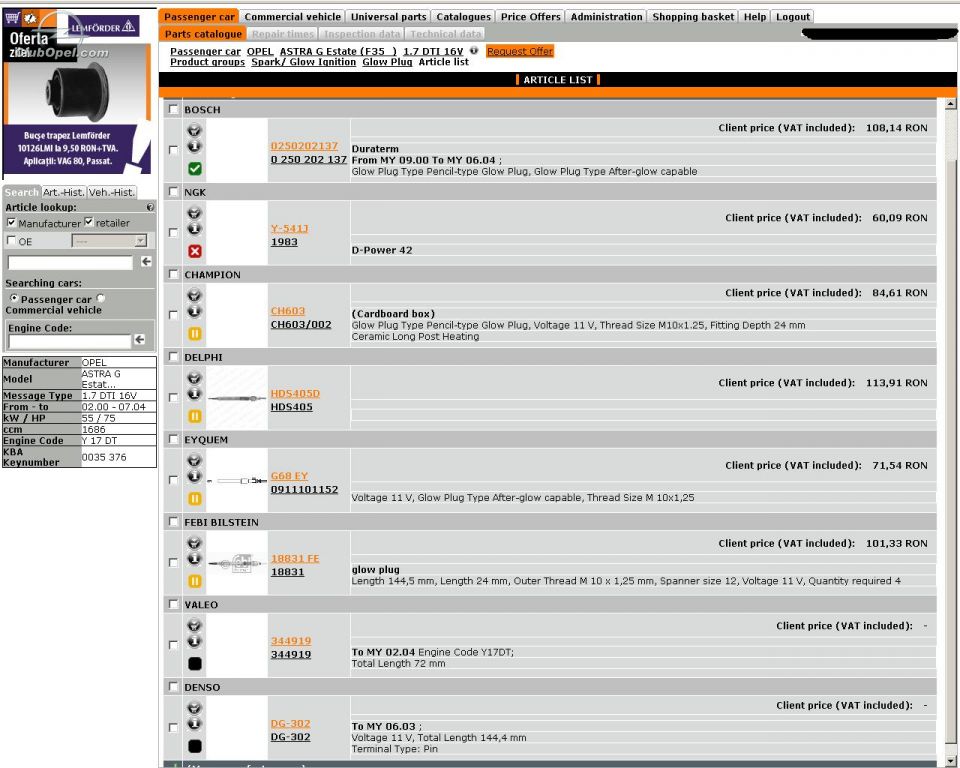This screenshot has height=768, width=960.
Task: Add DENSO DG-302 to basket icon
Action: point(194,708)
